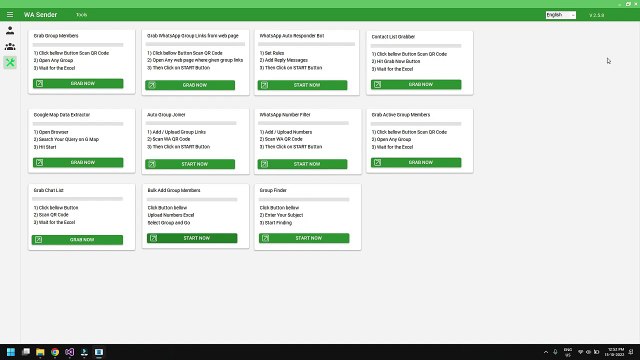Image resolution: width=640 pixels, height=360 pixels.
Task: Click the WA Sender app title
Action: [x=40, y=15]
